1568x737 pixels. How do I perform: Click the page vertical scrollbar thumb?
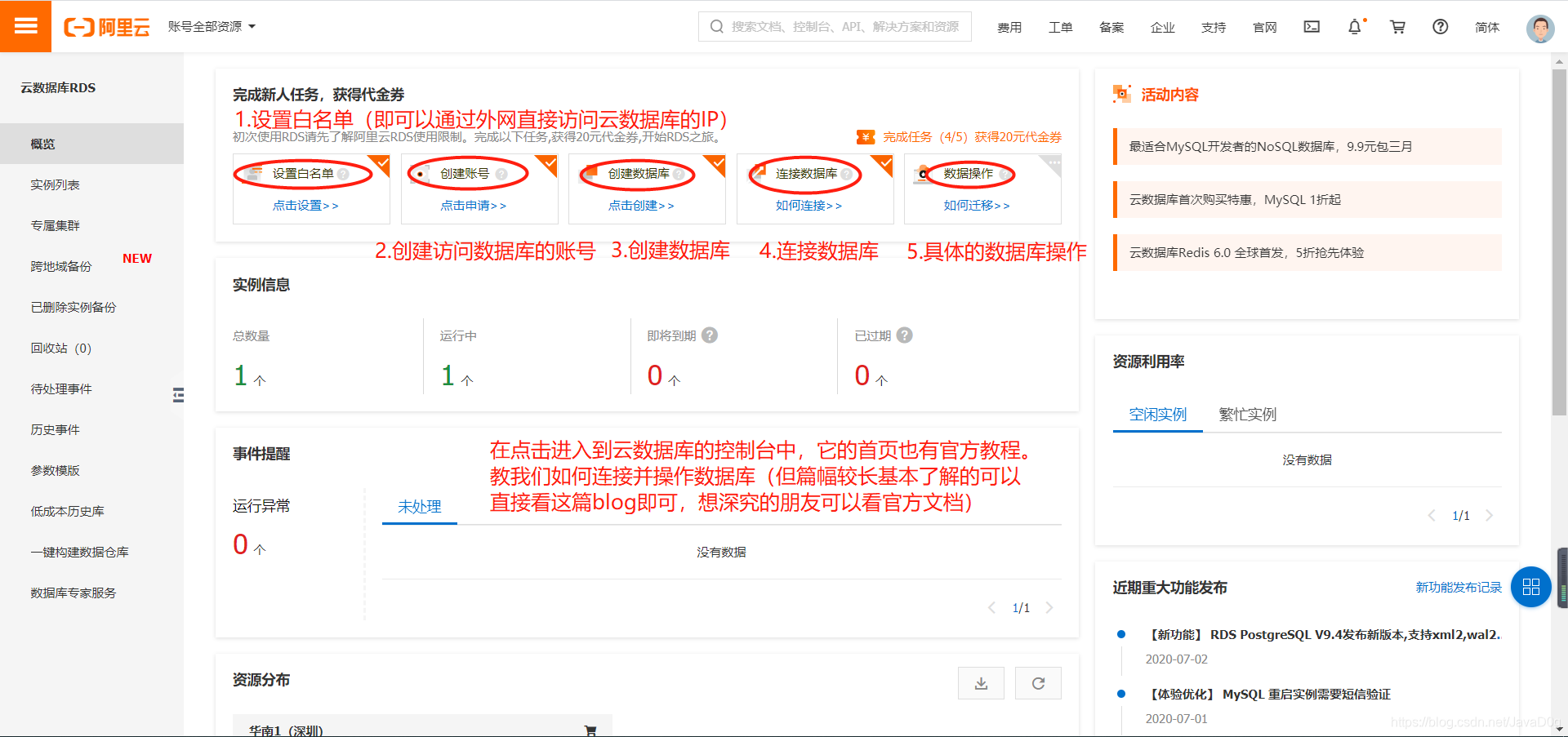coord(1560,242)
